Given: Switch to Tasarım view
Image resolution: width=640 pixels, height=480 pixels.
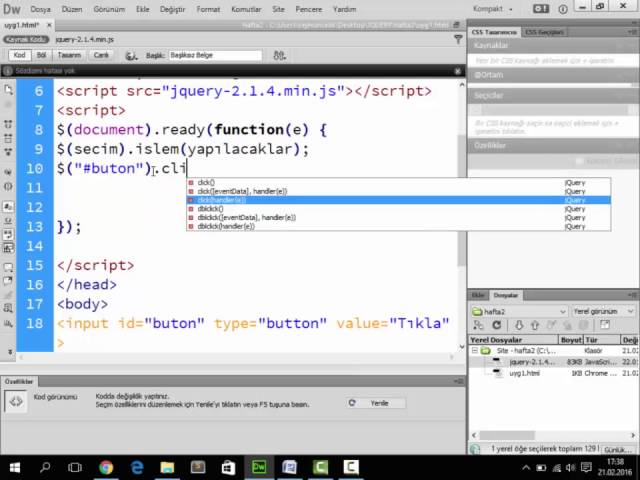Looking at the screenshot, I should [69, 55].
